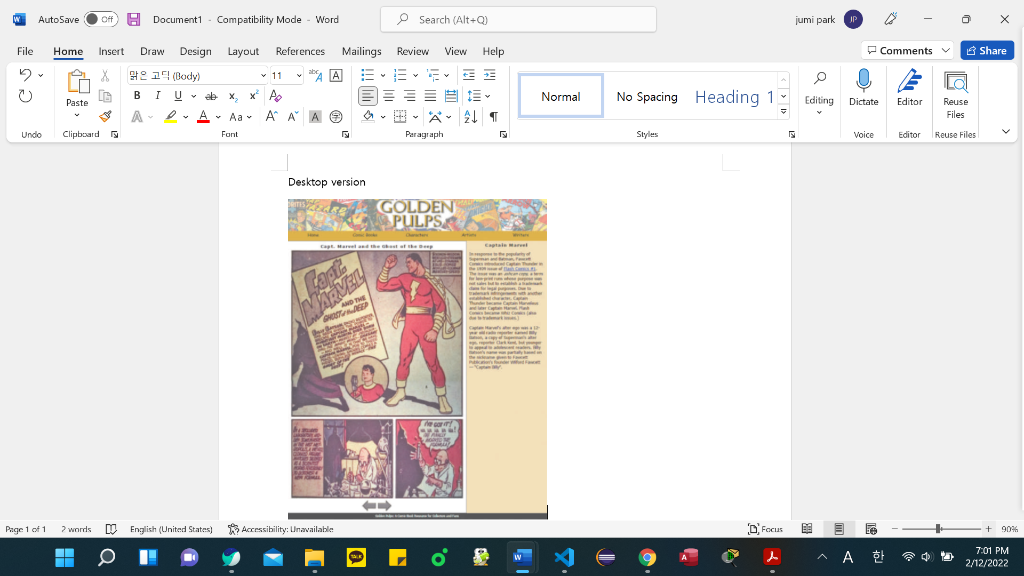Click the zoom slider in status bar

938,529
